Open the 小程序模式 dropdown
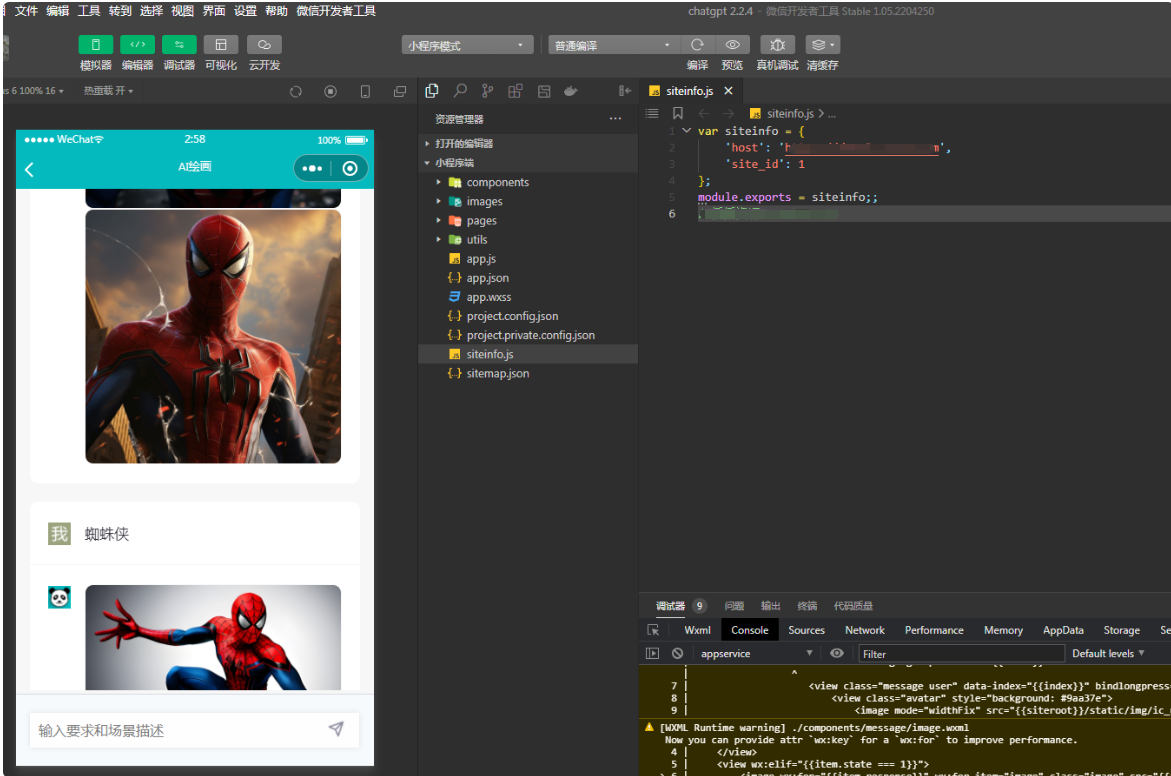1171x776 pixels. [x=467, y=45]
